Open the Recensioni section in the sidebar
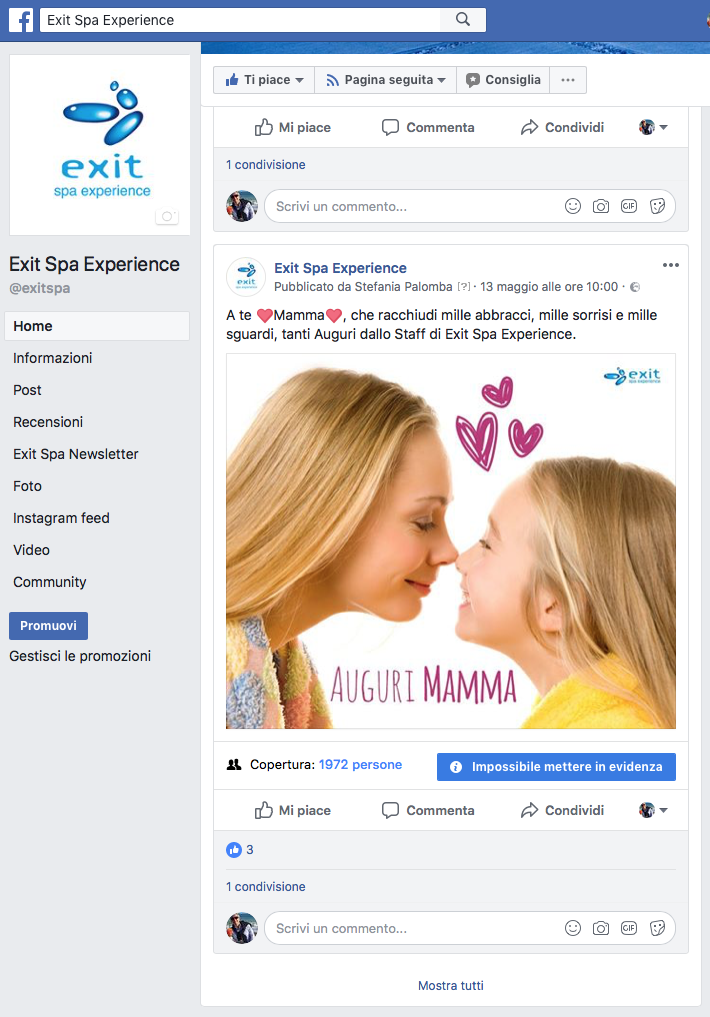The width and height of the screenshot is (710, 1017). [48, 422]
